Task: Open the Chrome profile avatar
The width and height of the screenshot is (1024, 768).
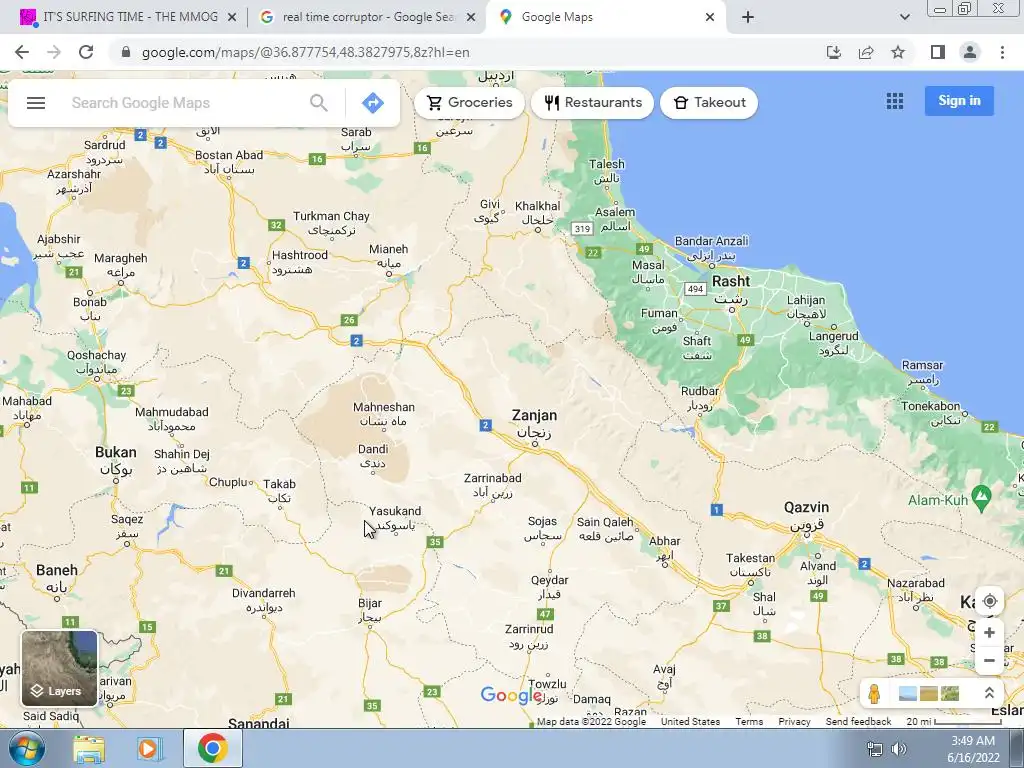Action: (x=970, y=52)
